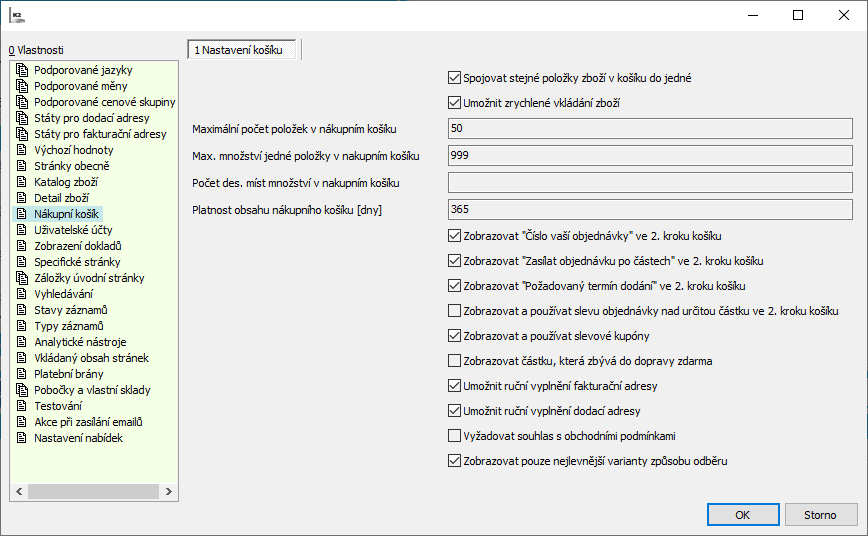868x536 pixels.
Task: Click the 0 Vlastnosti panel header
Action: pyautogui.click(x=36, y=50)
